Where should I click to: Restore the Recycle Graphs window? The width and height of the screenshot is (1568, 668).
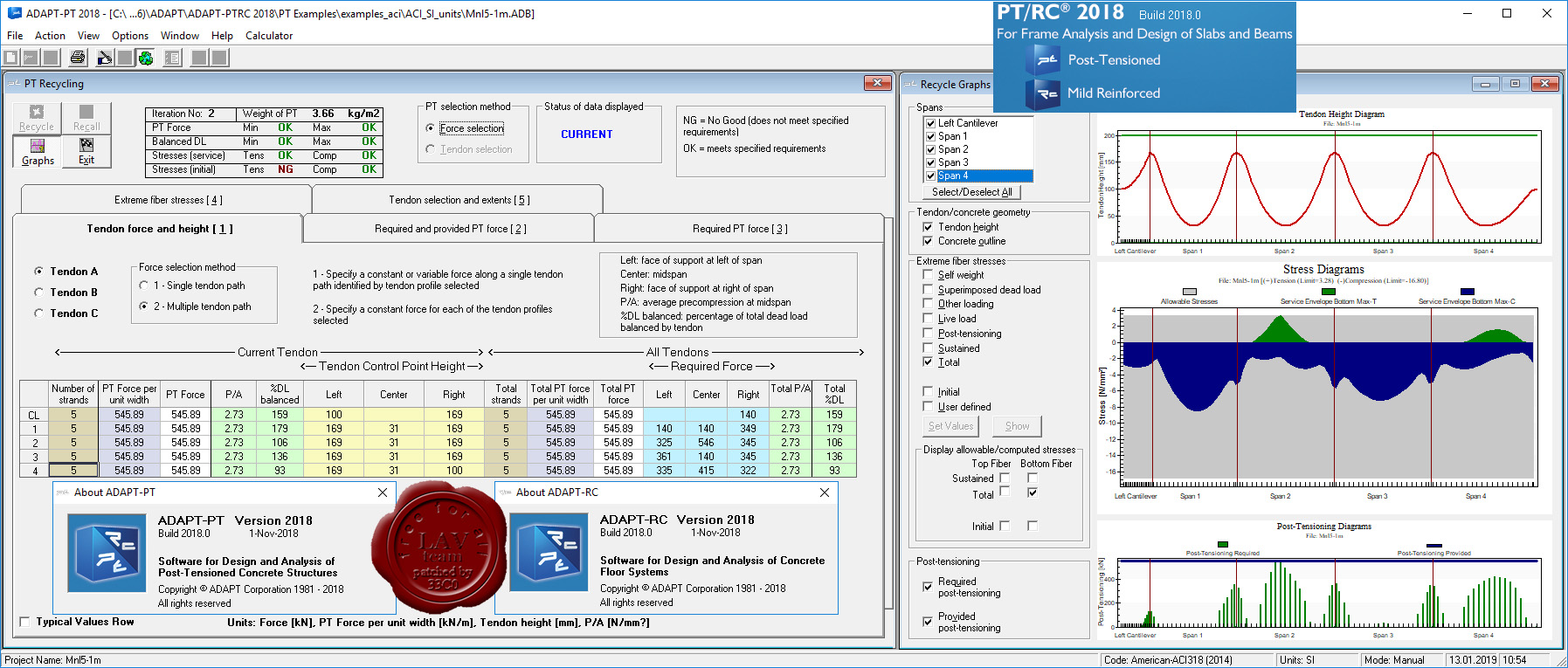click(x=1515, y=84)
